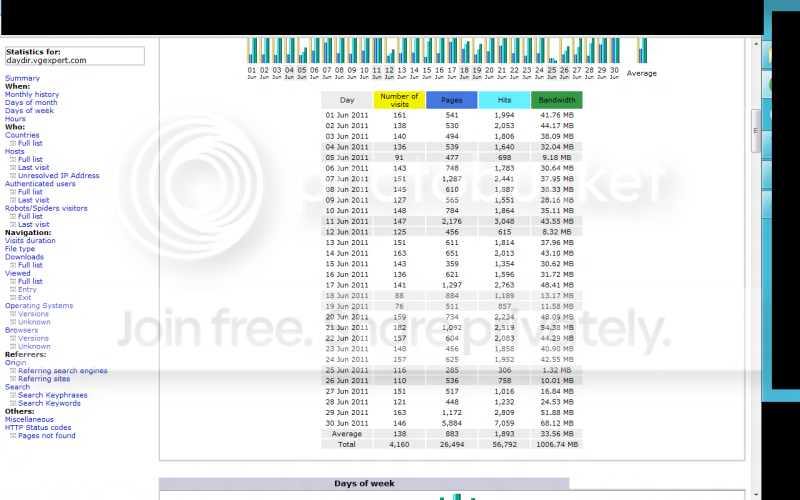Open the Countries link
This screenshot has height=500, width=800.
coord(22,135)
